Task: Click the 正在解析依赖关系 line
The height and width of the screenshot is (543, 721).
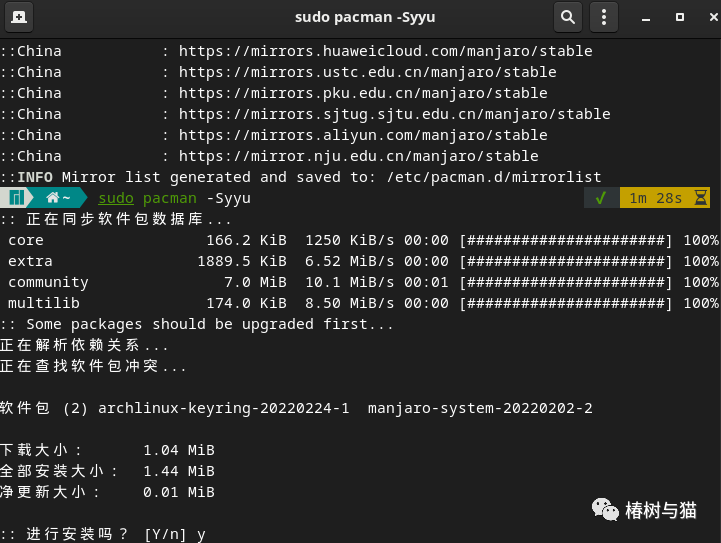Action: (x=84, y=345)
